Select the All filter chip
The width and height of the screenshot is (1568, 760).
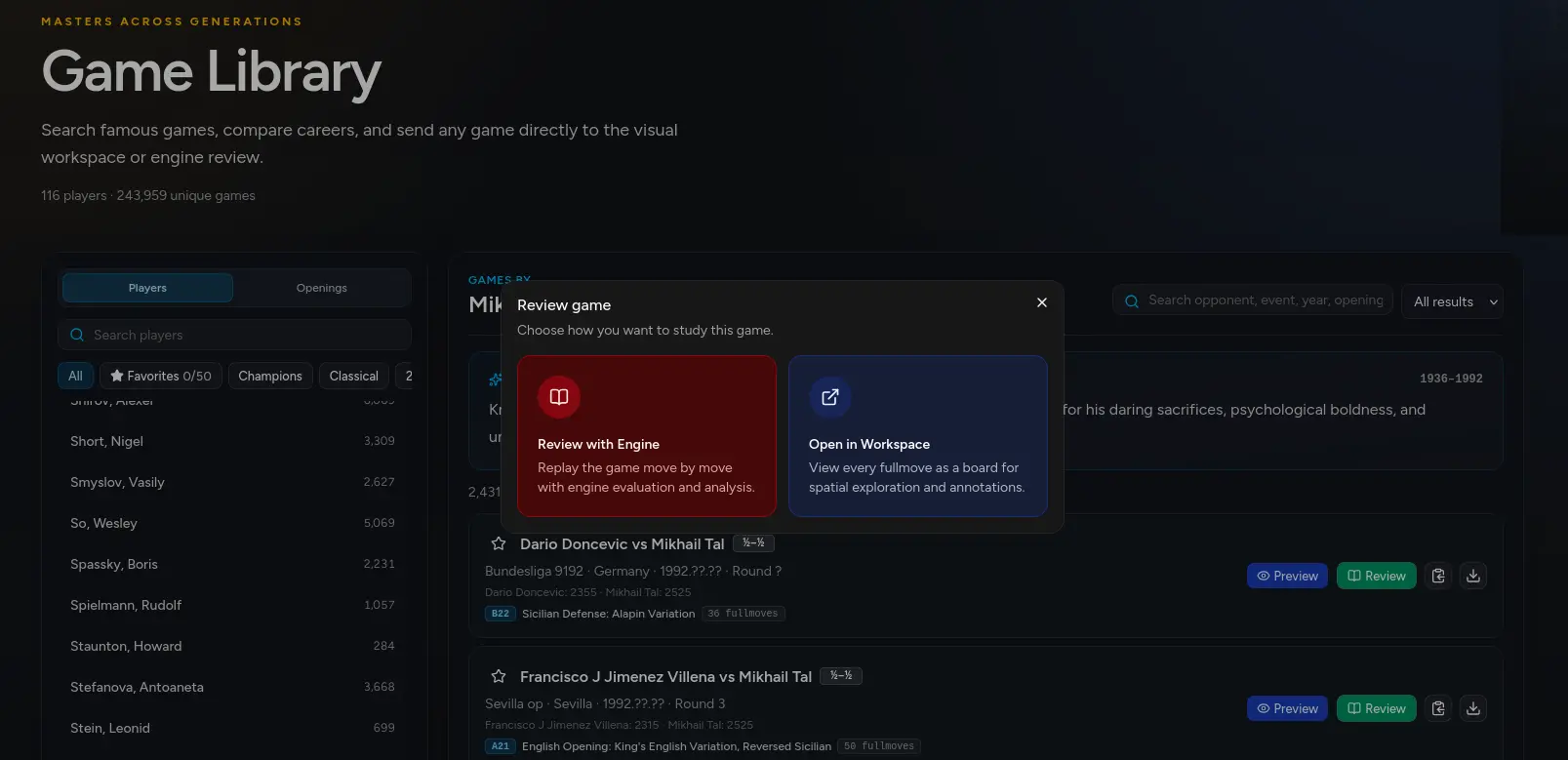(75, 376)
